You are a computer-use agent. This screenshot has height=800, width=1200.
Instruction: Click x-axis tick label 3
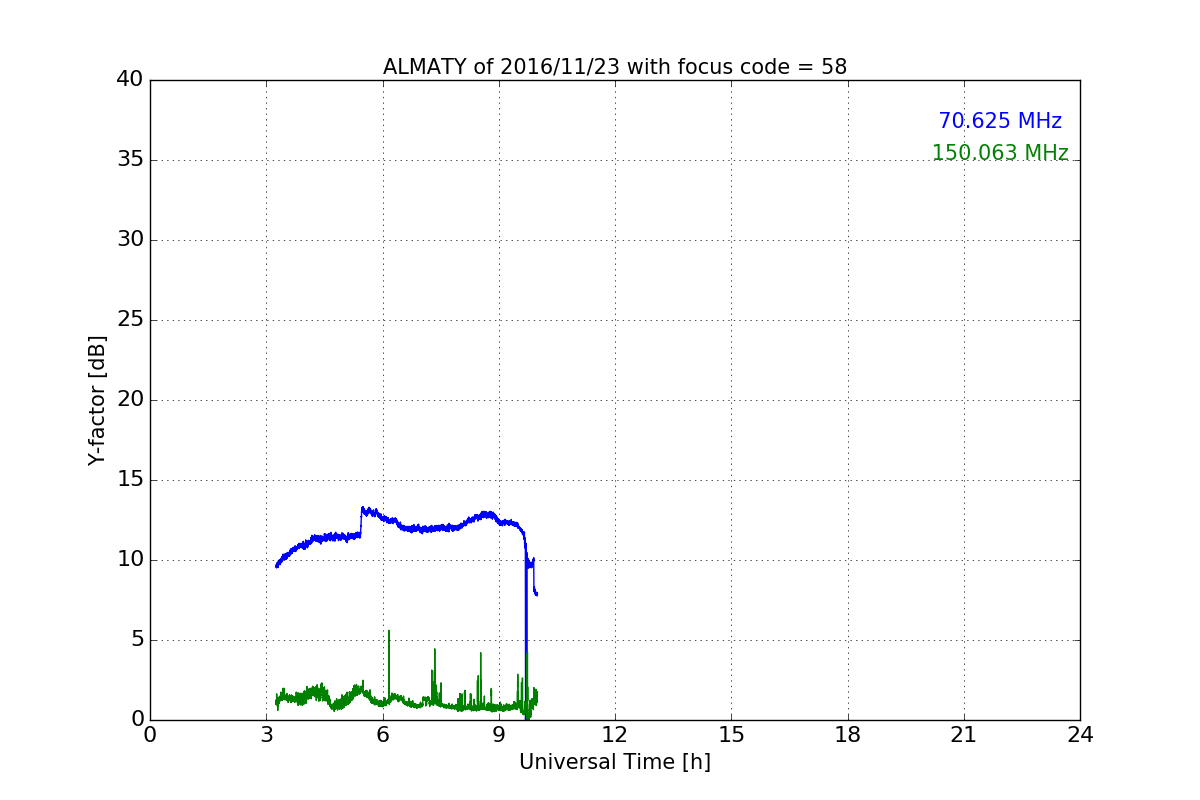[266, 735]
